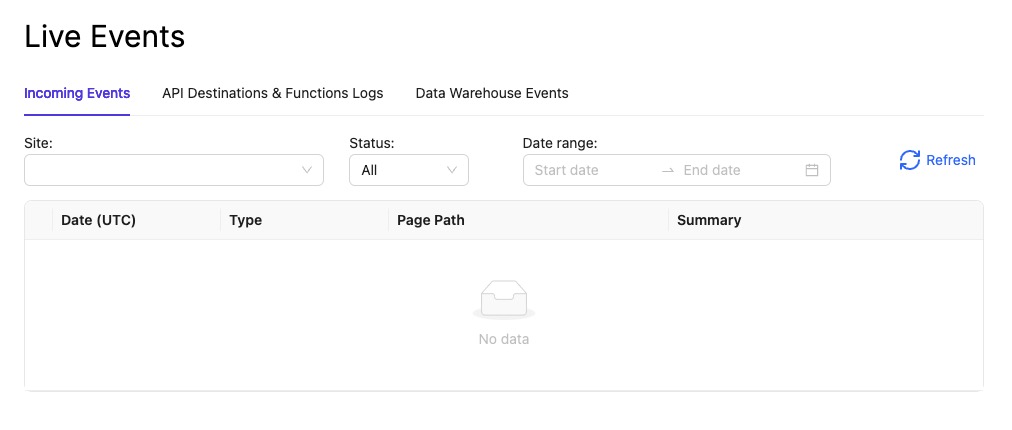Viewport: 1012px width, 430px height.
Task: Click the Page Path column header
Action: [x=430, y=220]
